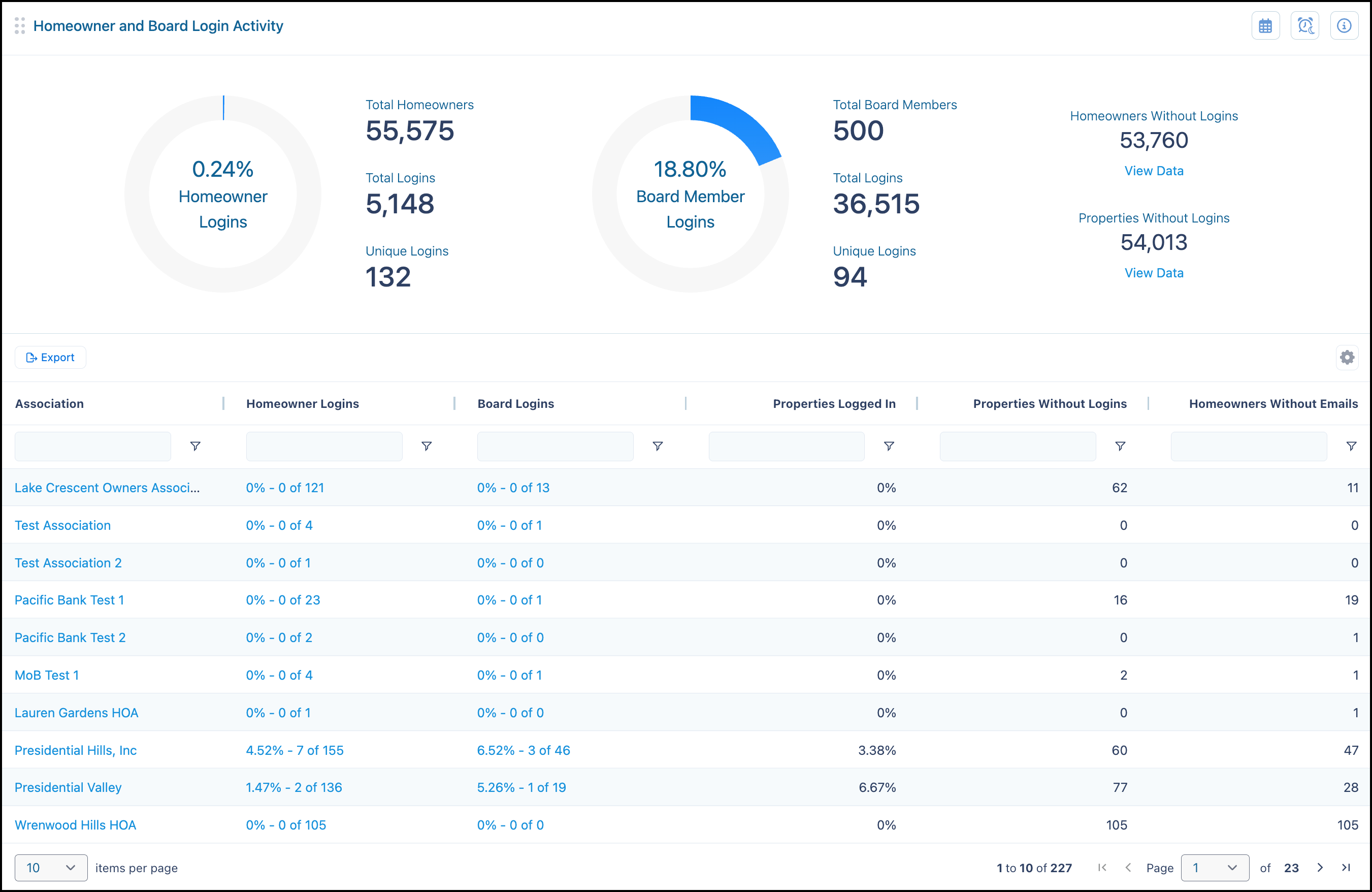
Task: Click the alarm clock schedule icon
Action: 1304,26
